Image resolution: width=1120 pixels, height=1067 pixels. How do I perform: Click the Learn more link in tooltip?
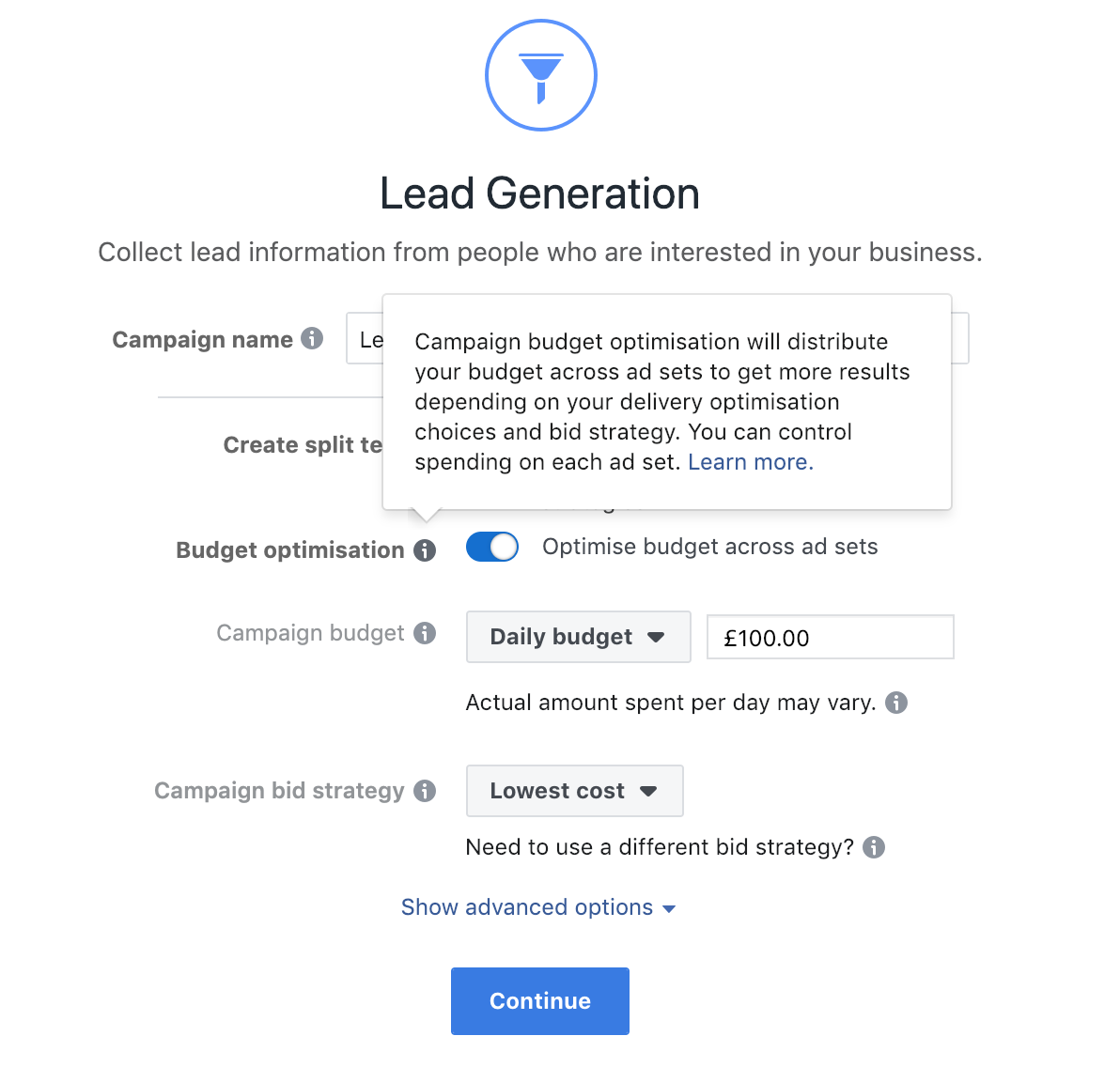pos(751,462)
